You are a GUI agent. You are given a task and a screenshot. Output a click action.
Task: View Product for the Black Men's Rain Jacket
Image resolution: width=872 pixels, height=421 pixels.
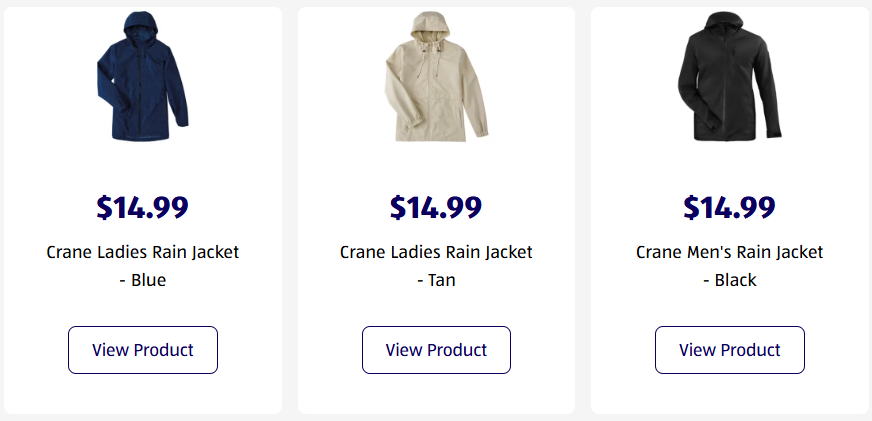pos(730,350)
